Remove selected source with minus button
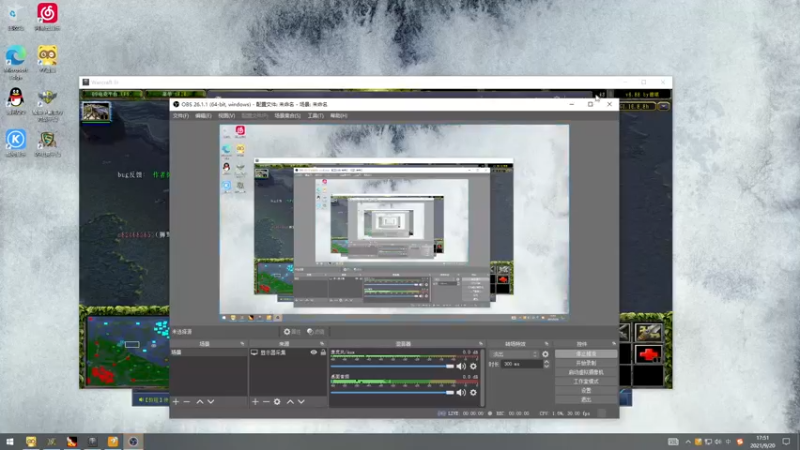The width and height of the screenshot is (800, 450). pos(266,402)
